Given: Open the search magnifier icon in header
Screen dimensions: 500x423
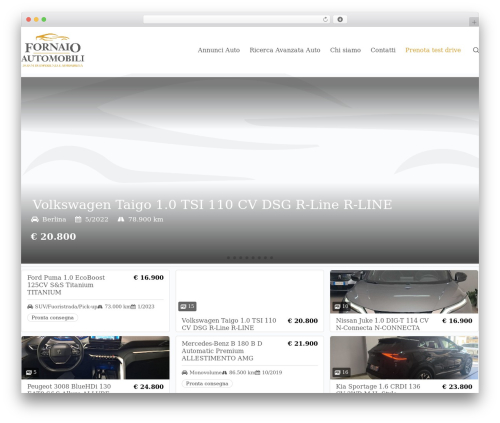Looking at the screenshot, I should tap(476, 50).
